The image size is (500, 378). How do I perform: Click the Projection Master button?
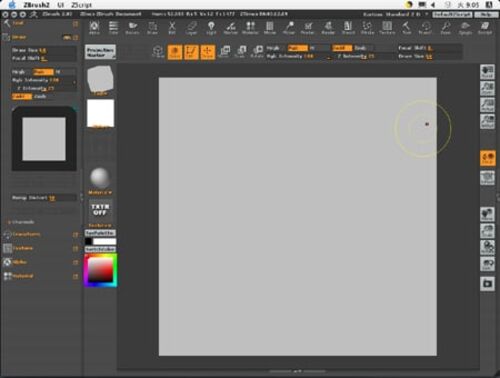point(100,52)
